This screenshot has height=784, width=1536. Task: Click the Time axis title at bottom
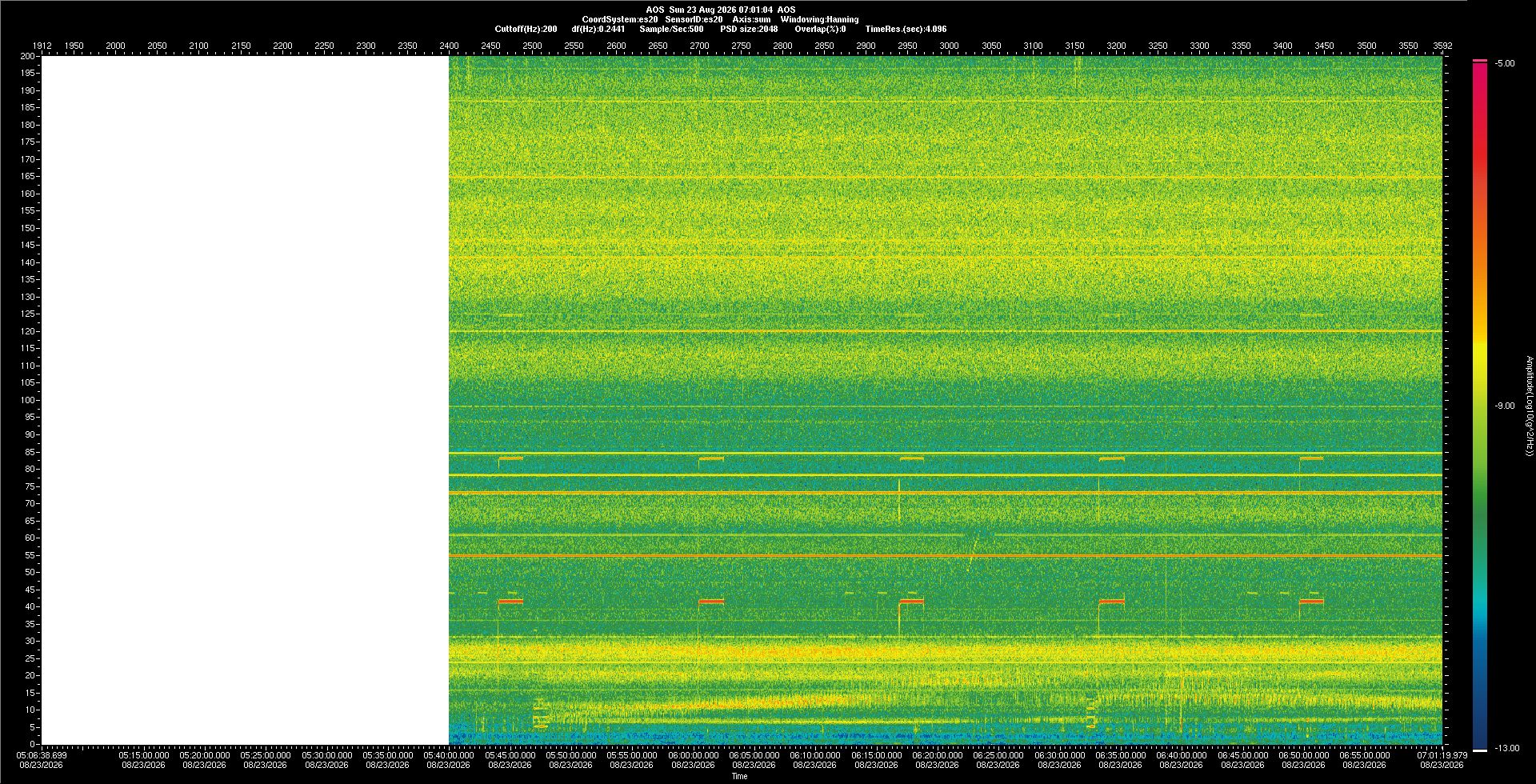pyautogui.click(x=739, y=776)
